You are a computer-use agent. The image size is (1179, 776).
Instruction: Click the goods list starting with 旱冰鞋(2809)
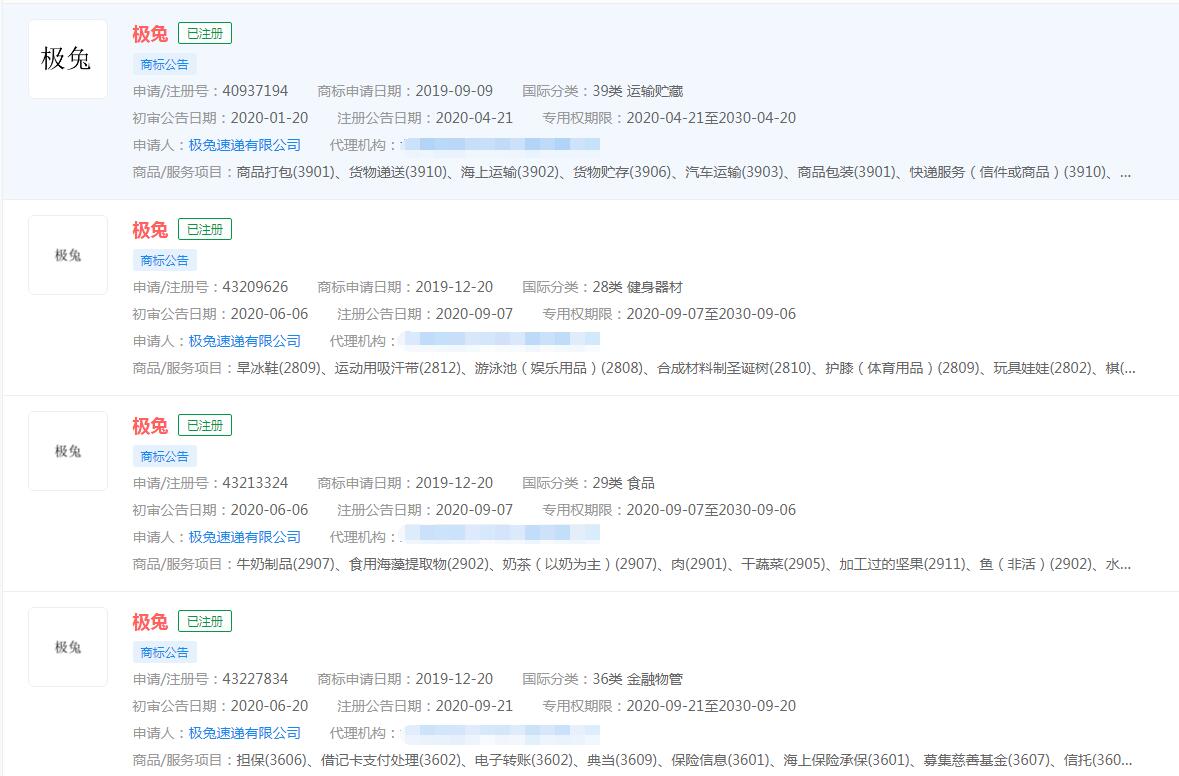tap(686, 368)
